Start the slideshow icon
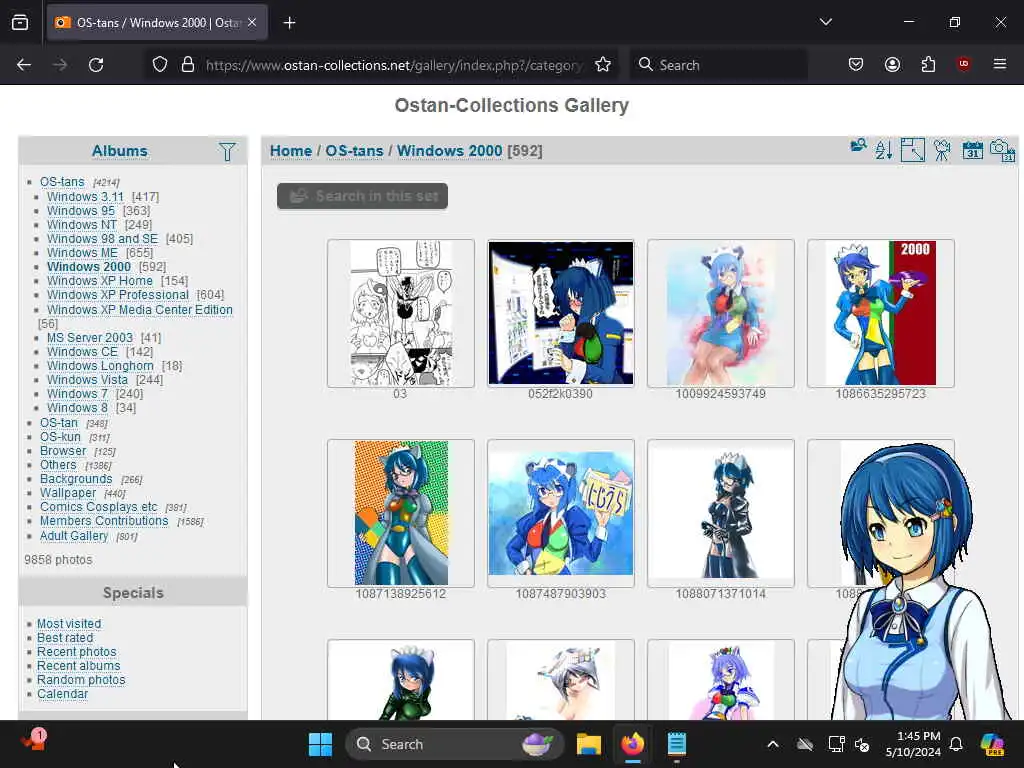 tap(942, 150)
